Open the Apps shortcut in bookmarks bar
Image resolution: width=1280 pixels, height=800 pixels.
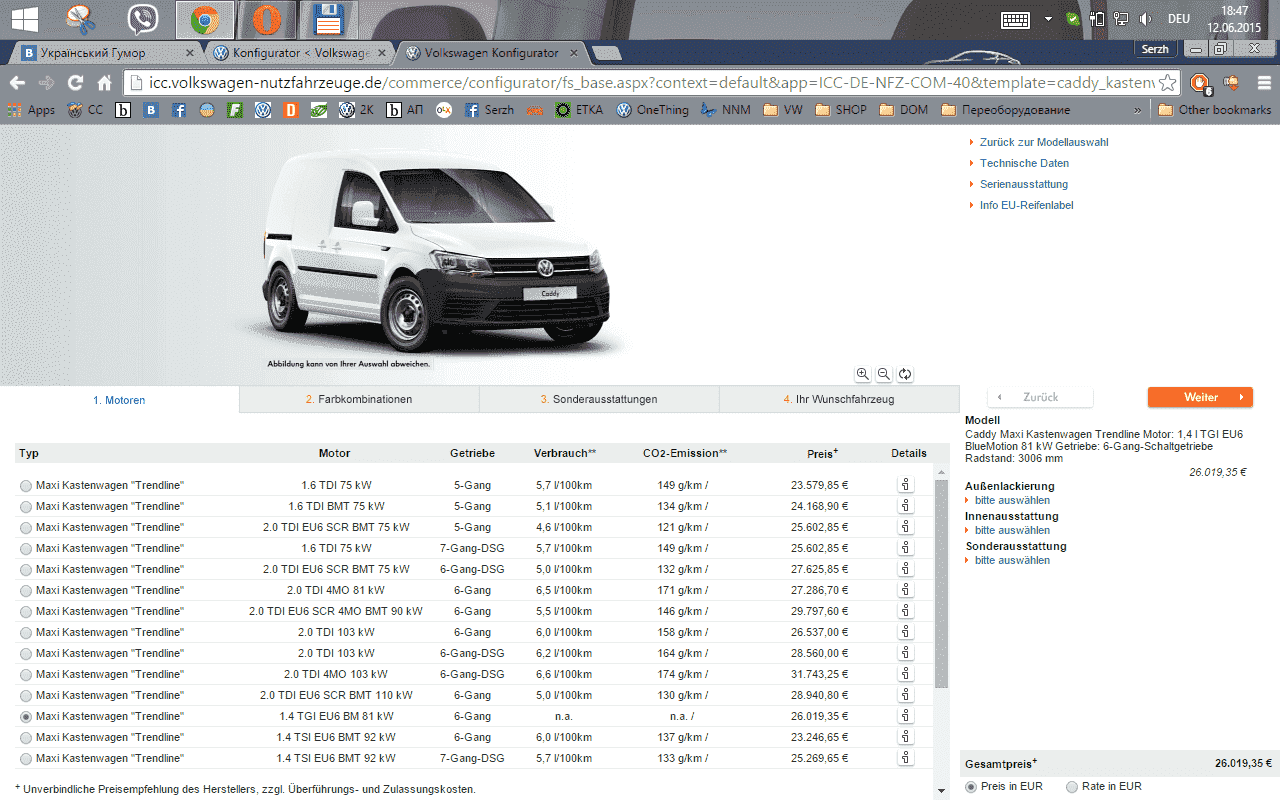(31, 110)
